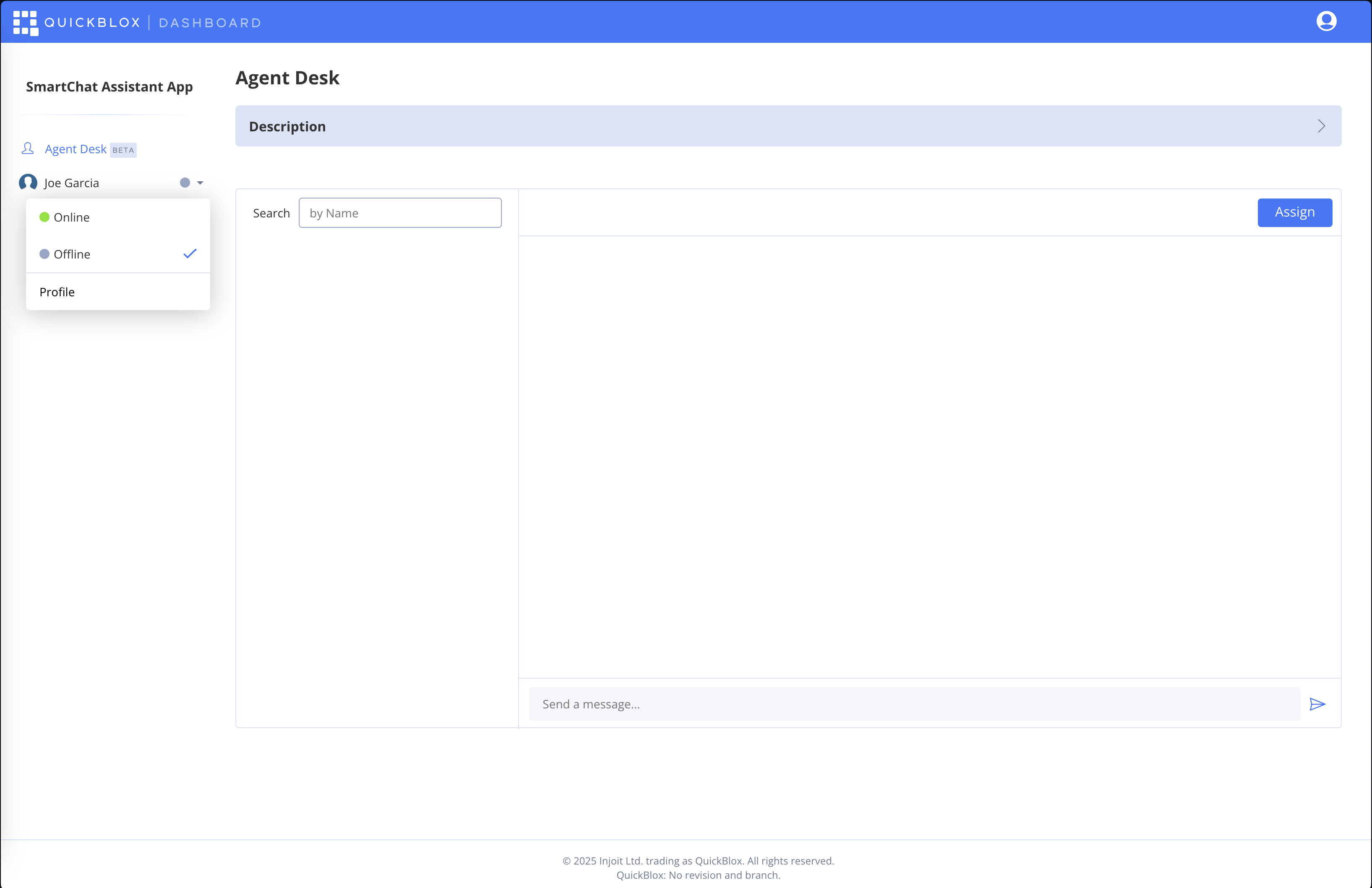
Task: Focus the Search by Name field
Action: 399,213
